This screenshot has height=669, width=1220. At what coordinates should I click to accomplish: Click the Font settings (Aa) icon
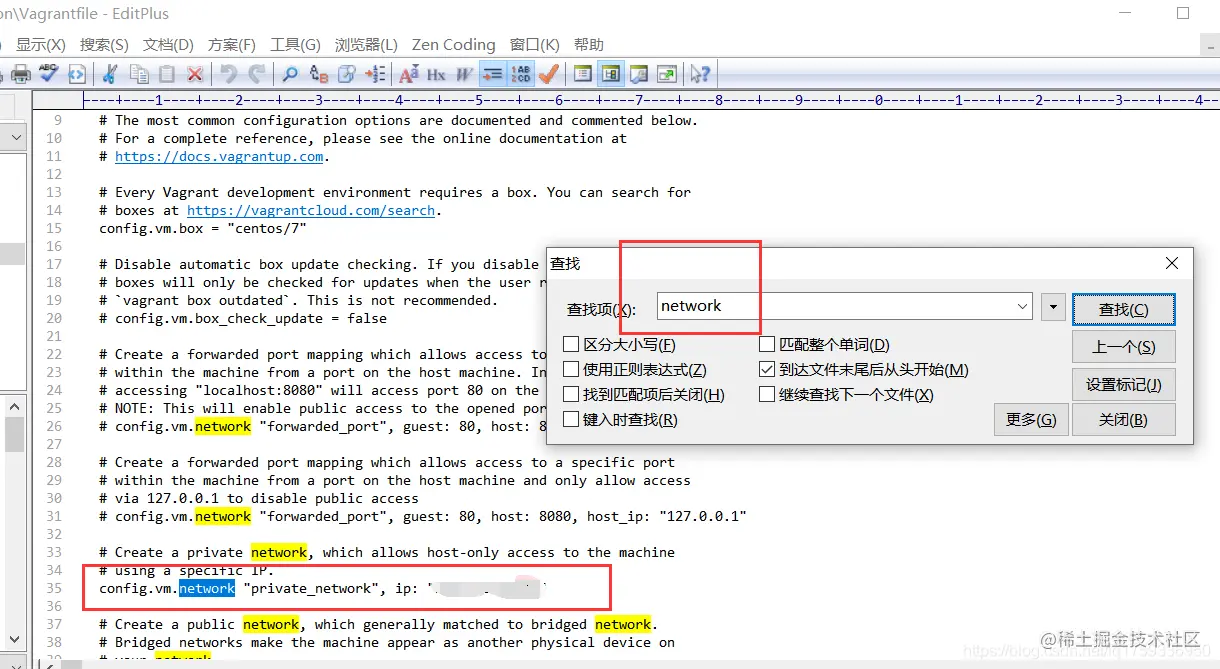point(408,74)
